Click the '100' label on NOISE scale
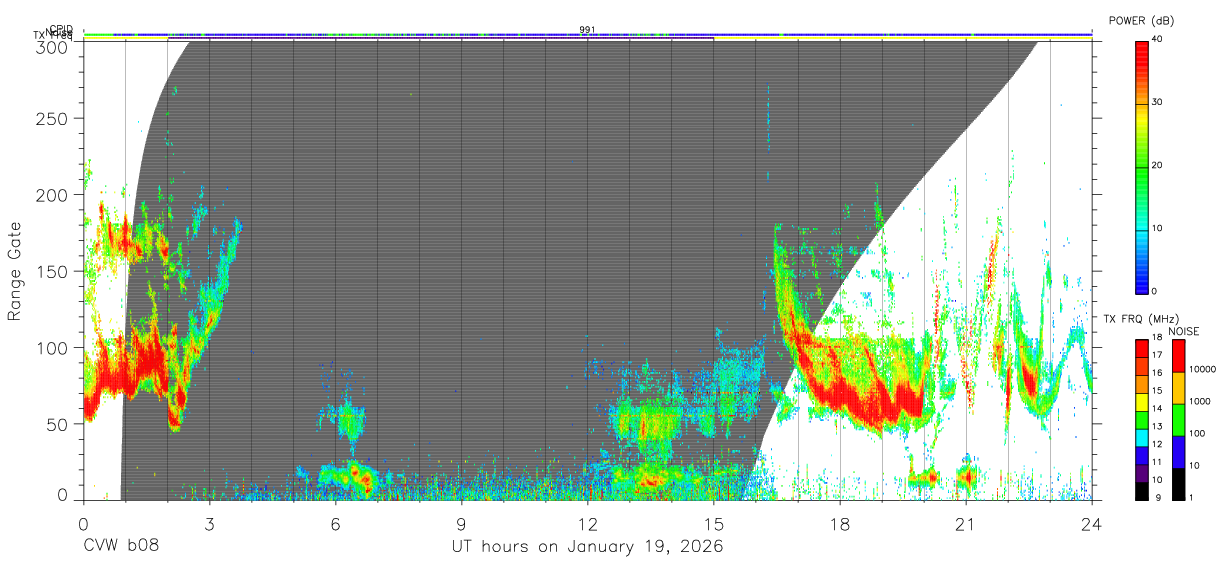Image resolution: width=1228 pixels, height=567 pixels. pos(1197,435)
